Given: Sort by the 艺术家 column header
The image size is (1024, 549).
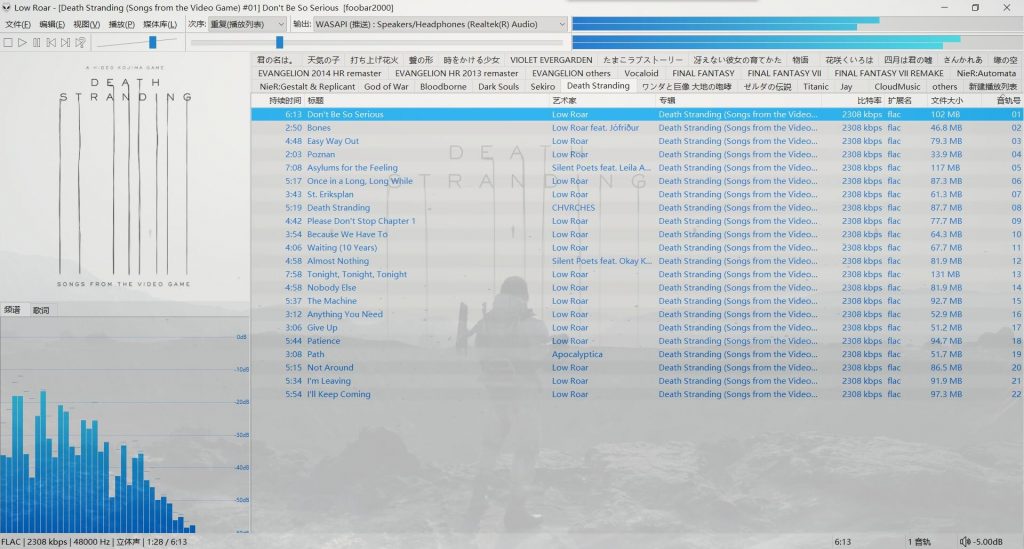Looking at the screenshot, I should tap(602, 101).
